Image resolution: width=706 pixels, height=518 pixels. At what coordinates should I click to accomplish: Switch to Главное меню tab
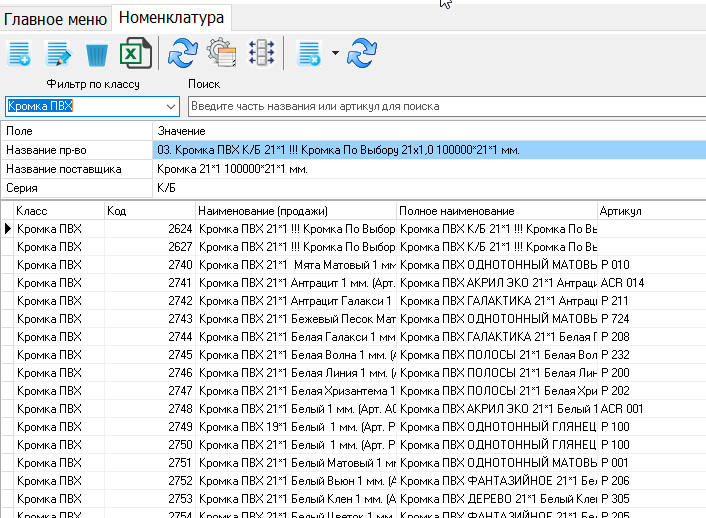click(55, 16)
